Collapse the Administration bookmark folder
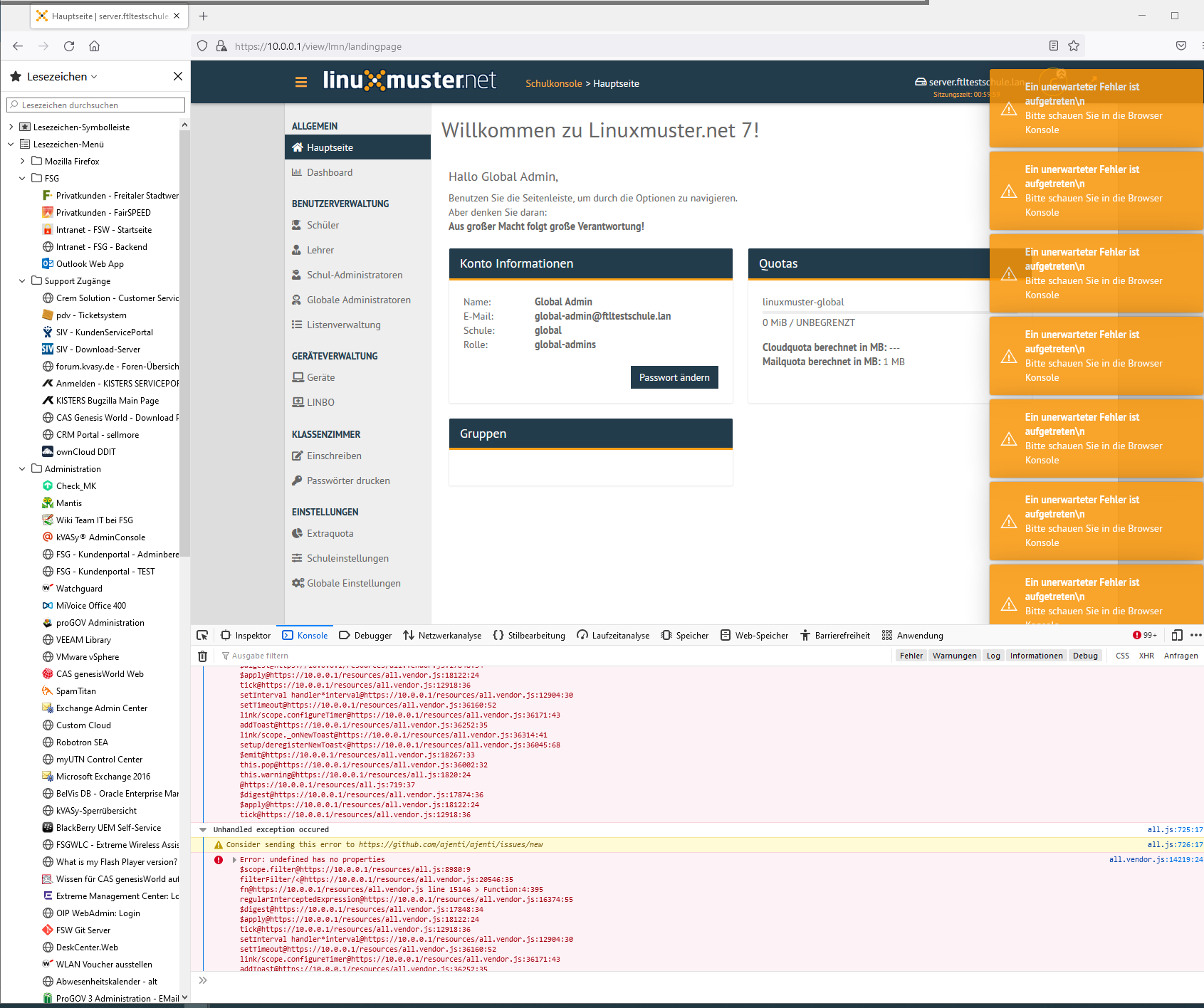Viewport: 1204px width, 1008px height. (22, 468)
